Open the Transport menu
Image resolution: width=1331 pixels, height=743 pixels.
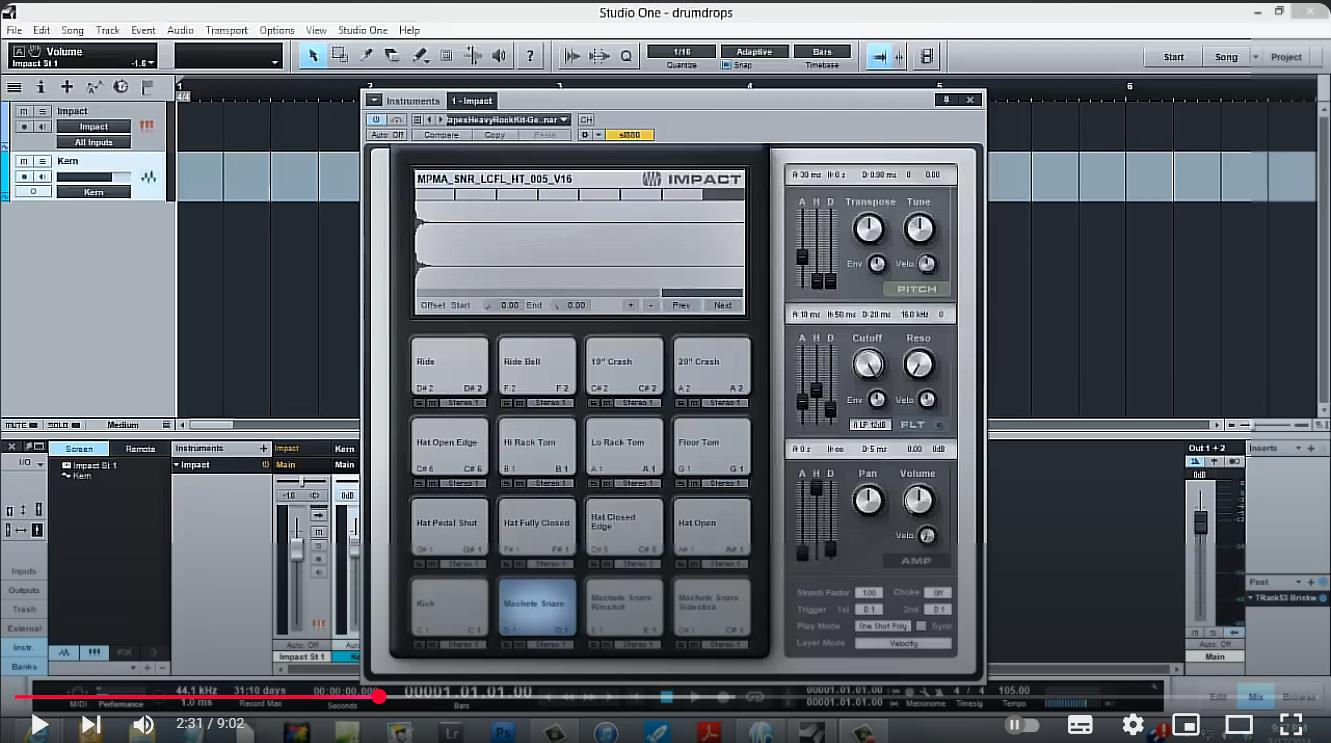click(x=226, y=30)
